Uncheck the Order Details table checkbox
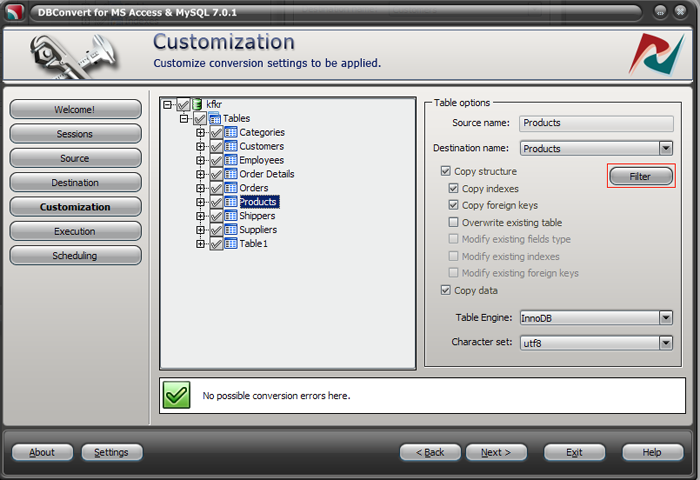 [216, 174]
